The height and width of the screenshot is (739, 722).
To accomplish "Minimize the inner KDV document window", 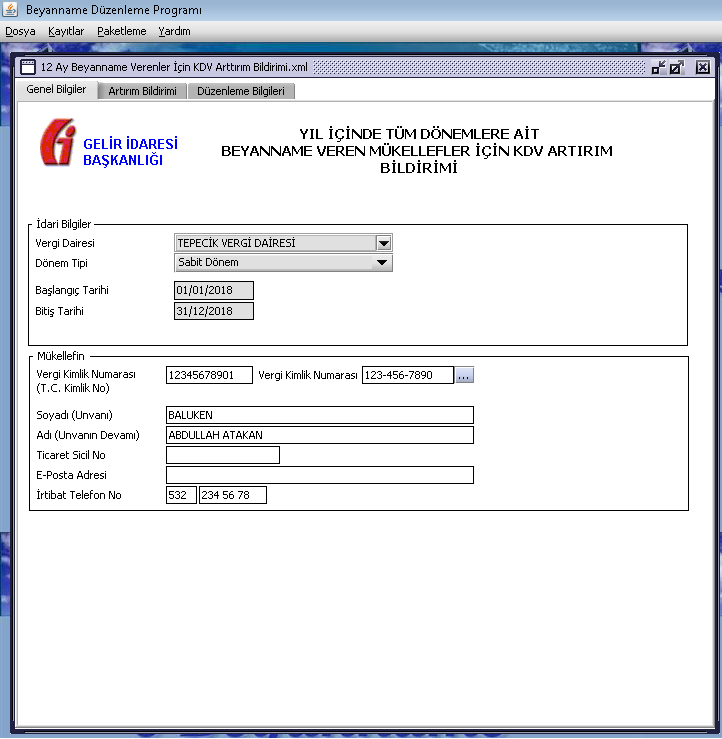I will point(658,67).
